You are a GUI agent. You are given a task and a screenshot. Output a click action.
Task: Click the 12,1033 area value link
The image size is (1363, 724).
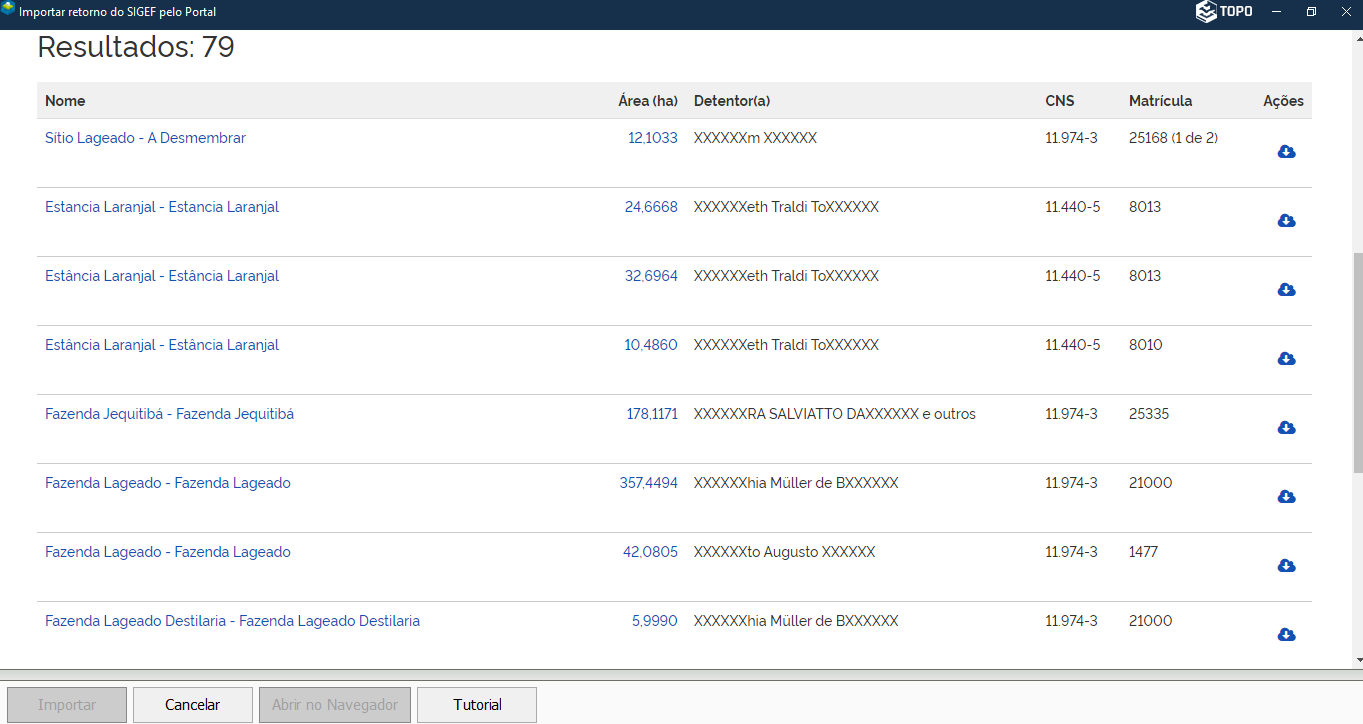tap(652, 138)
